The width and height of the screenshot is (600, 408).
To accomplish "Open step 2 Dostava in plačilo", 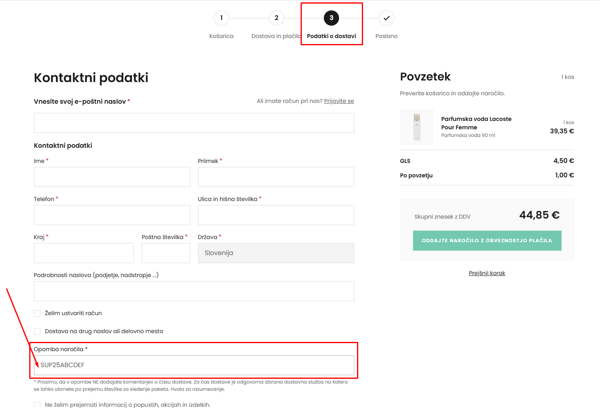I will coord(276,18).
